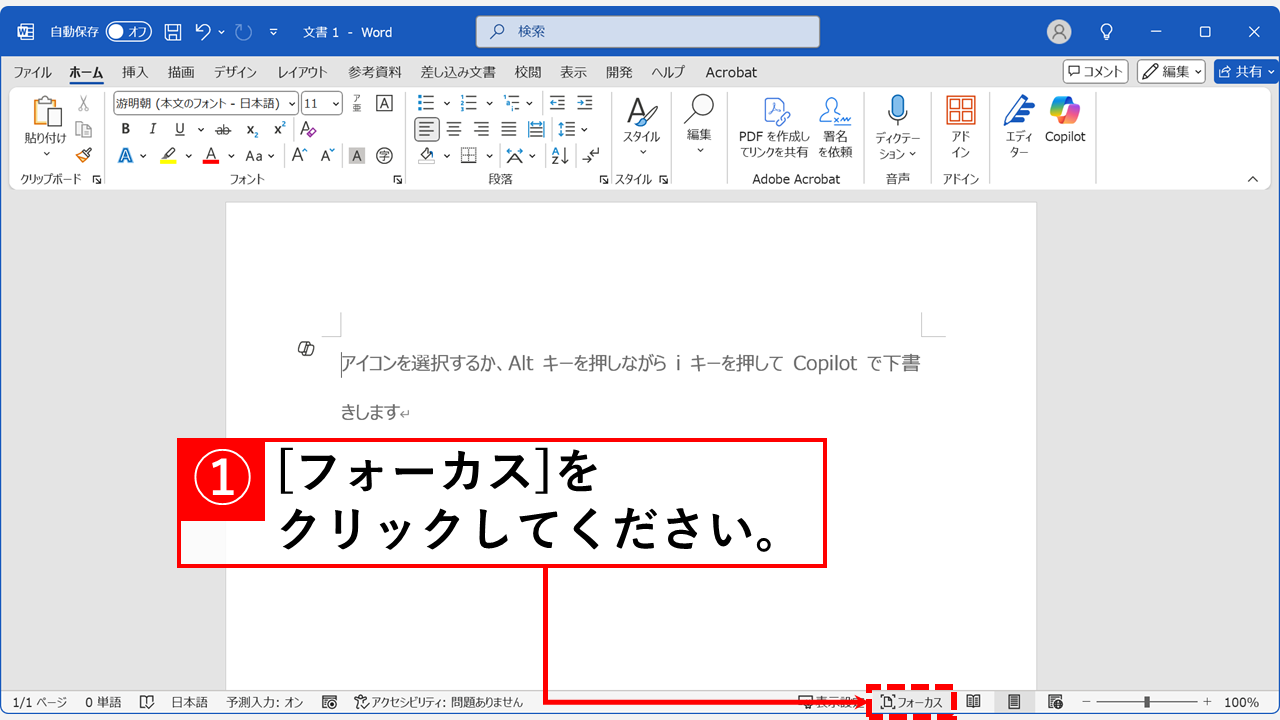Viewport: 1280px width, 720px height.
Task: Open the Add-ins icon
Action: click(961, 111)
